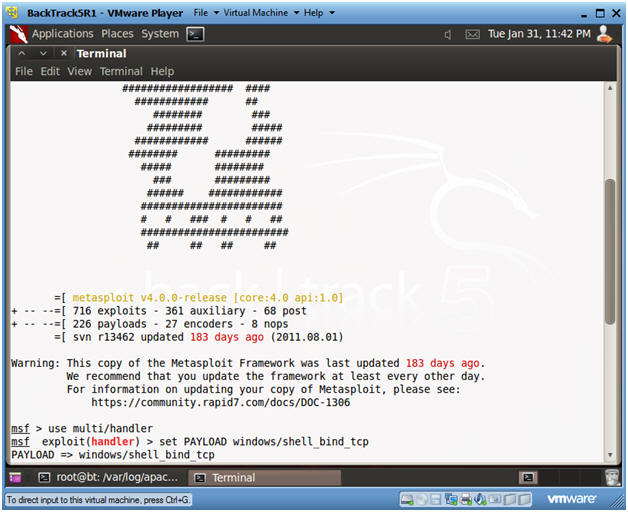The height and width of the screenshot is (512, 628).
Task: Open the Applications menu in GNOME panel
Action: 62,34
